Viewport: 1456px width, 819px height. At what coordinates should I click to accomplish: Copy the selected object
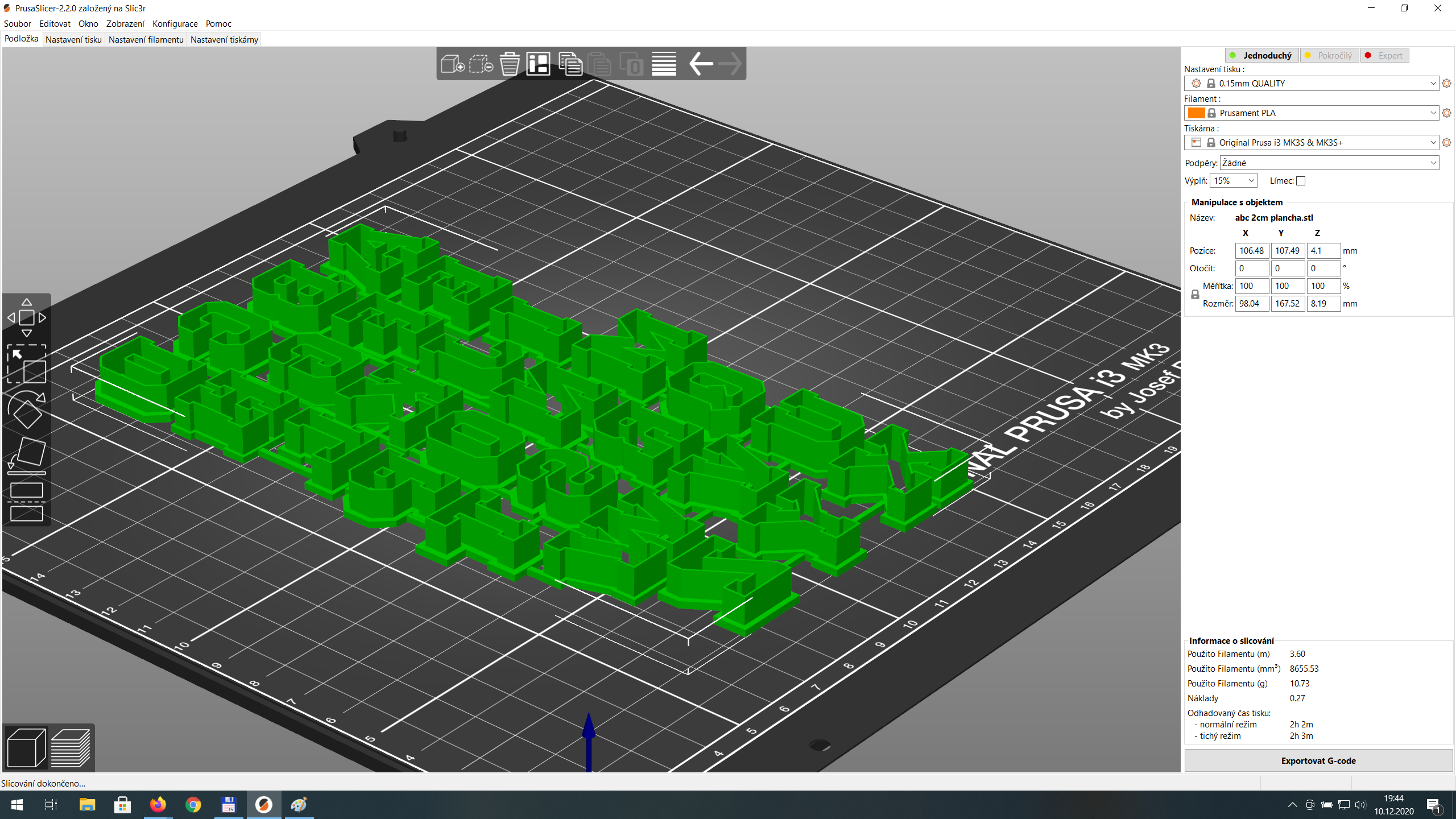[x=570, y=64]
